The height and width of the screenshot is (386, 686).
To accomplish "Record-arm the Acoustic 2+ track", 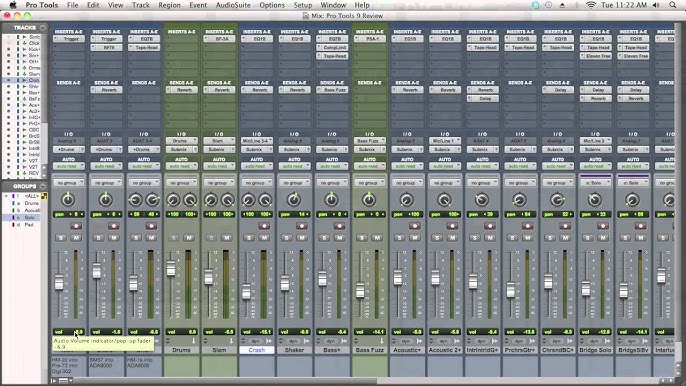I will click(x=452, y=226).
